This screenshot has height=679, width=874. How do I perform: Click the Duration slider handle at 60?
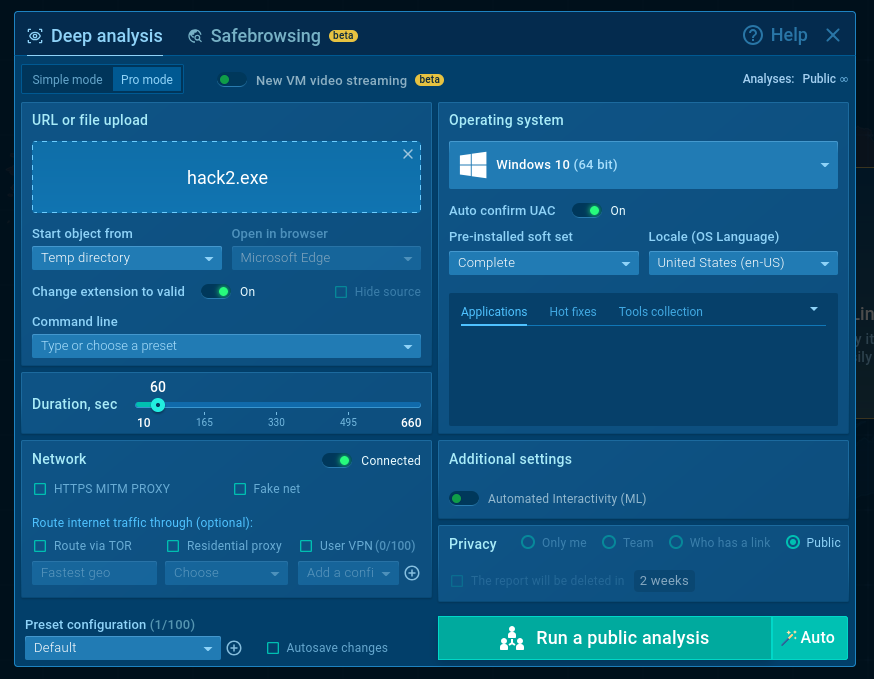158,405
